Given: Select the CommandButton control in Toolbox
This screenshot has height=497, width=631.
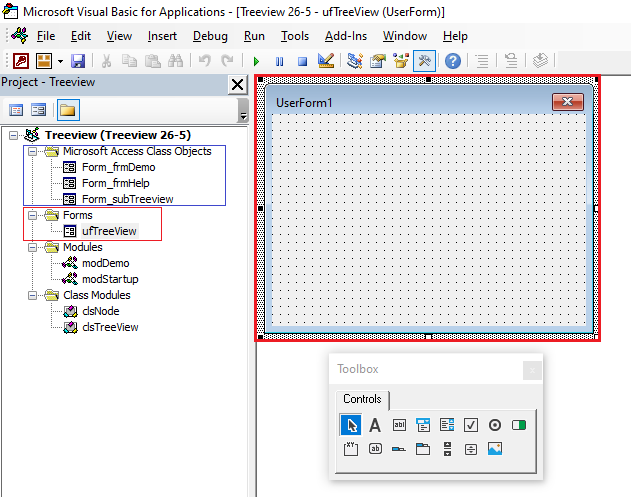Looking at the screenshot, I should pyautogui.click(x=375, y=449).
